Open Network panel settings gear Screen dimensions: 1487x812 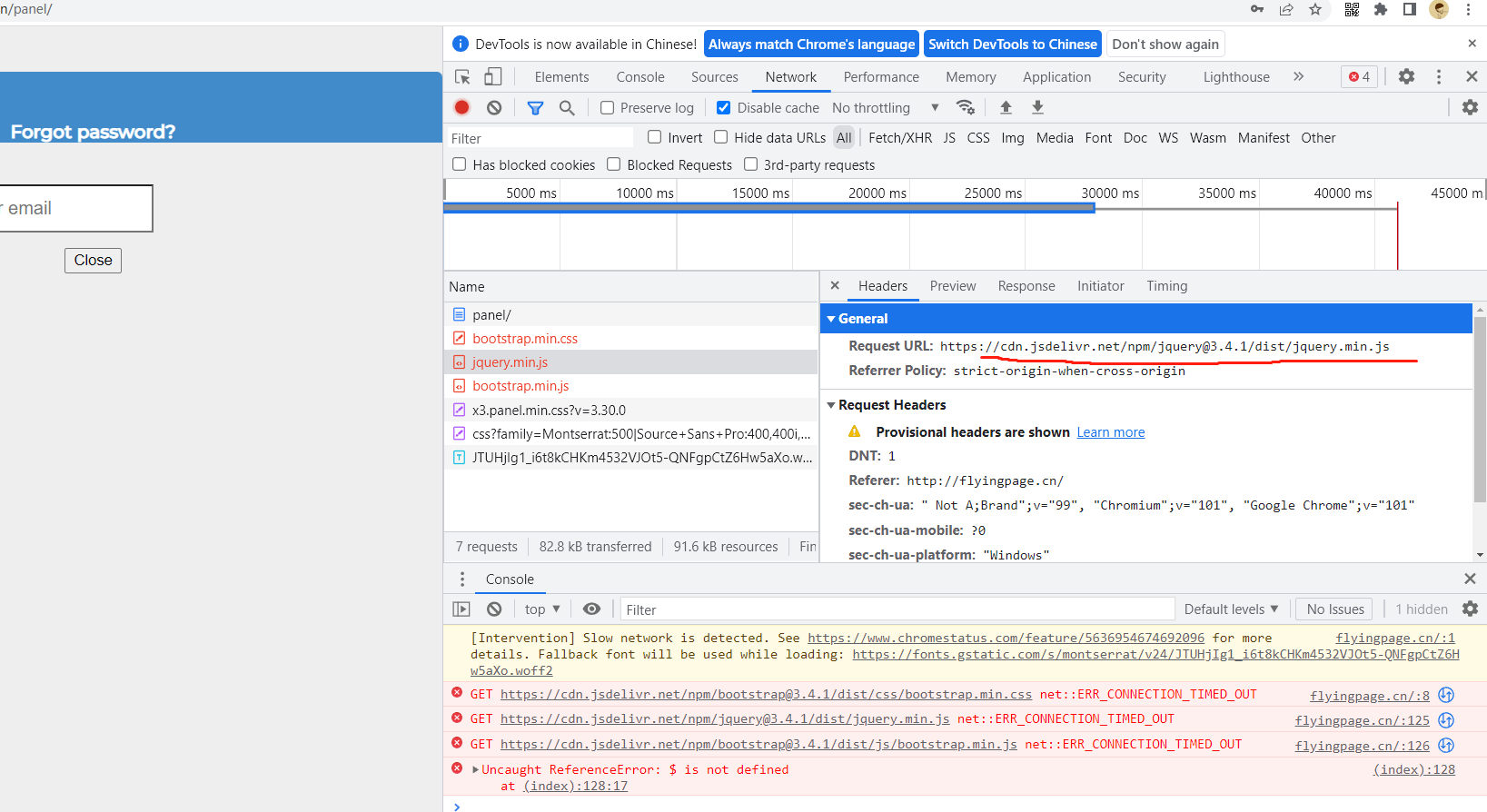click(x=1470, y=107)
